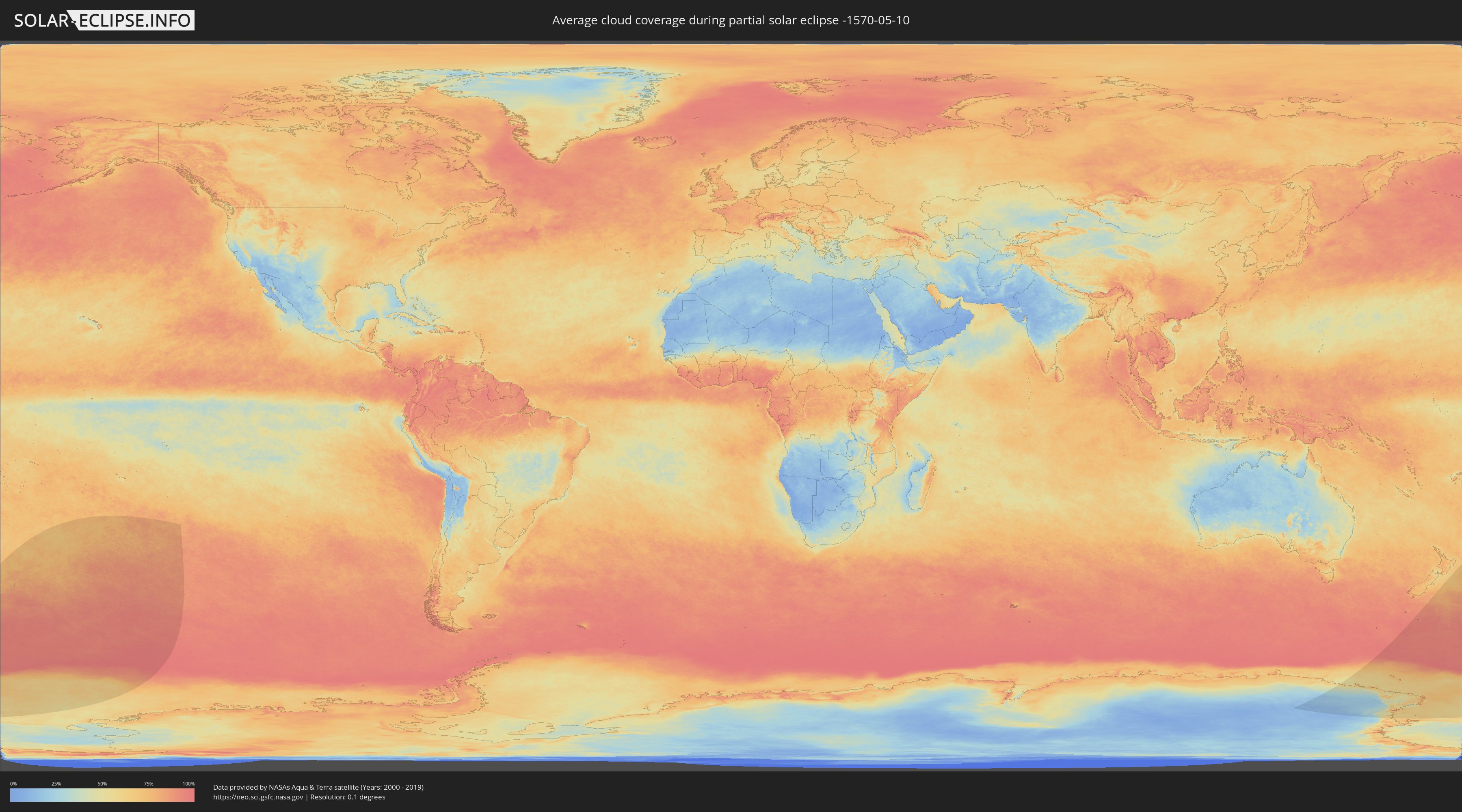Click the 50% label on the legend
The width and height of the screenshot is (1462, 812).
coord(102,784)
